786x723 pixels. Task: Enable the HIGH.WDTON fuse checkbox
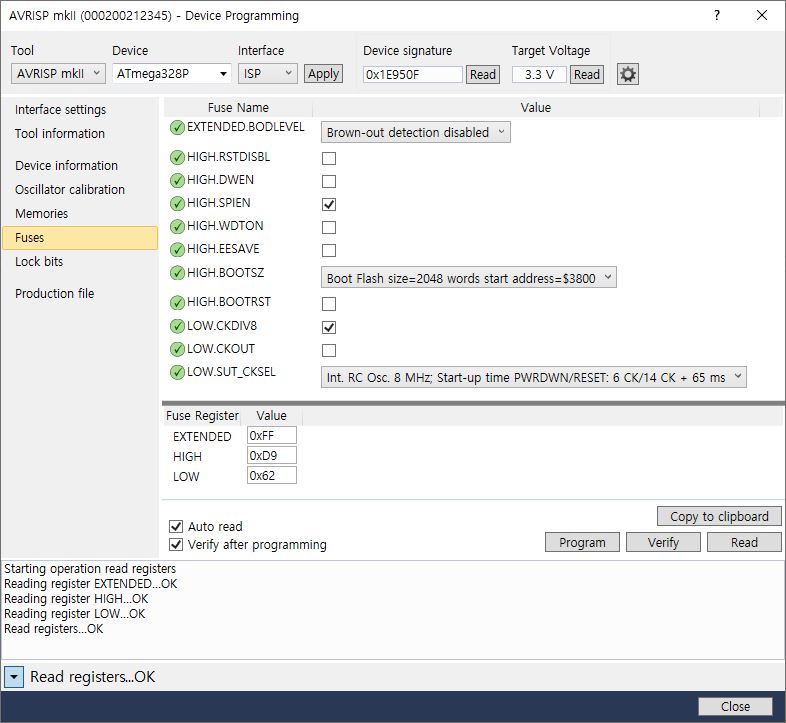click(x=329, y=228)
